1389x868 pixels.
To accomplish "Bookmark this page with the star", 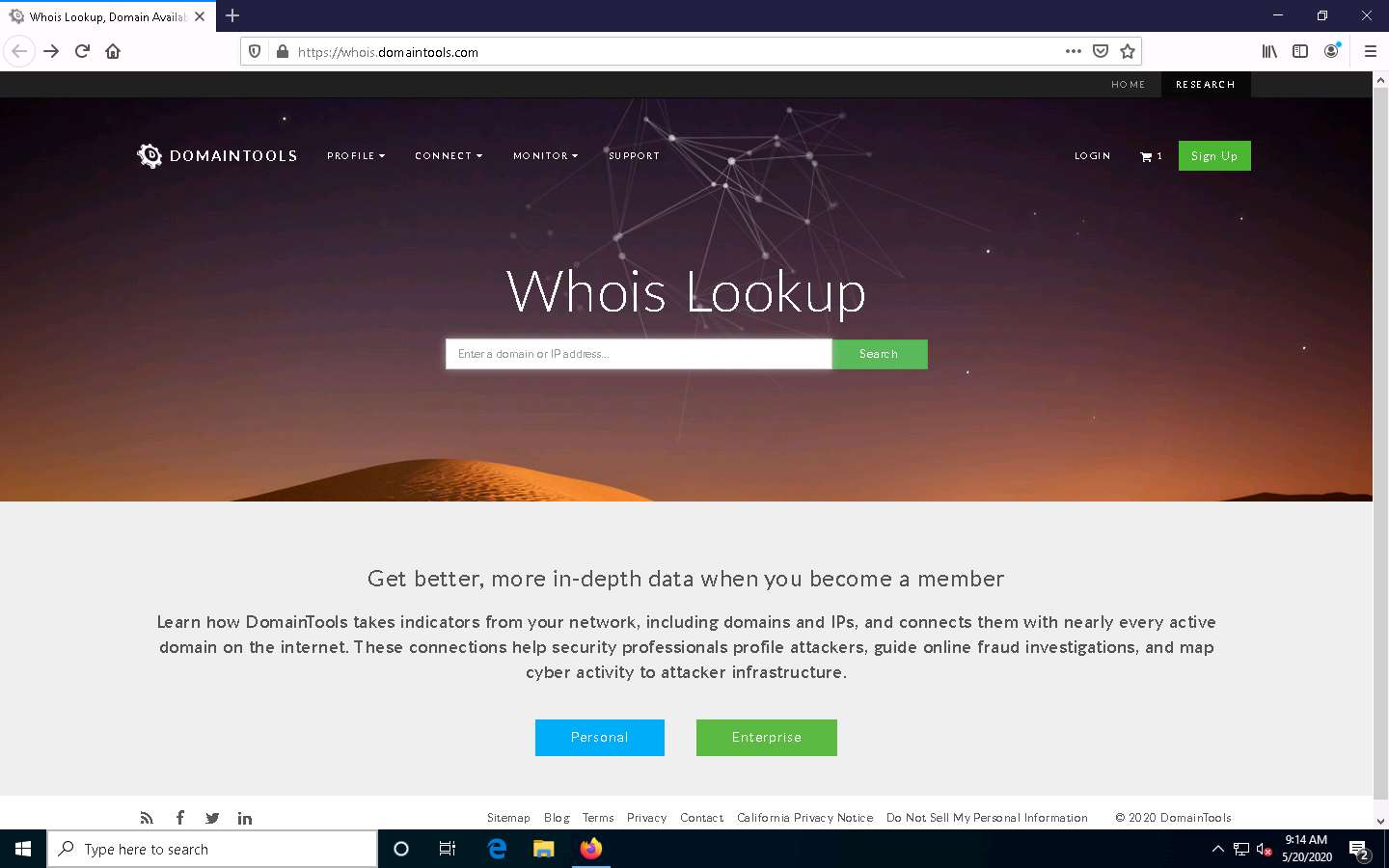I will 1127,51.
